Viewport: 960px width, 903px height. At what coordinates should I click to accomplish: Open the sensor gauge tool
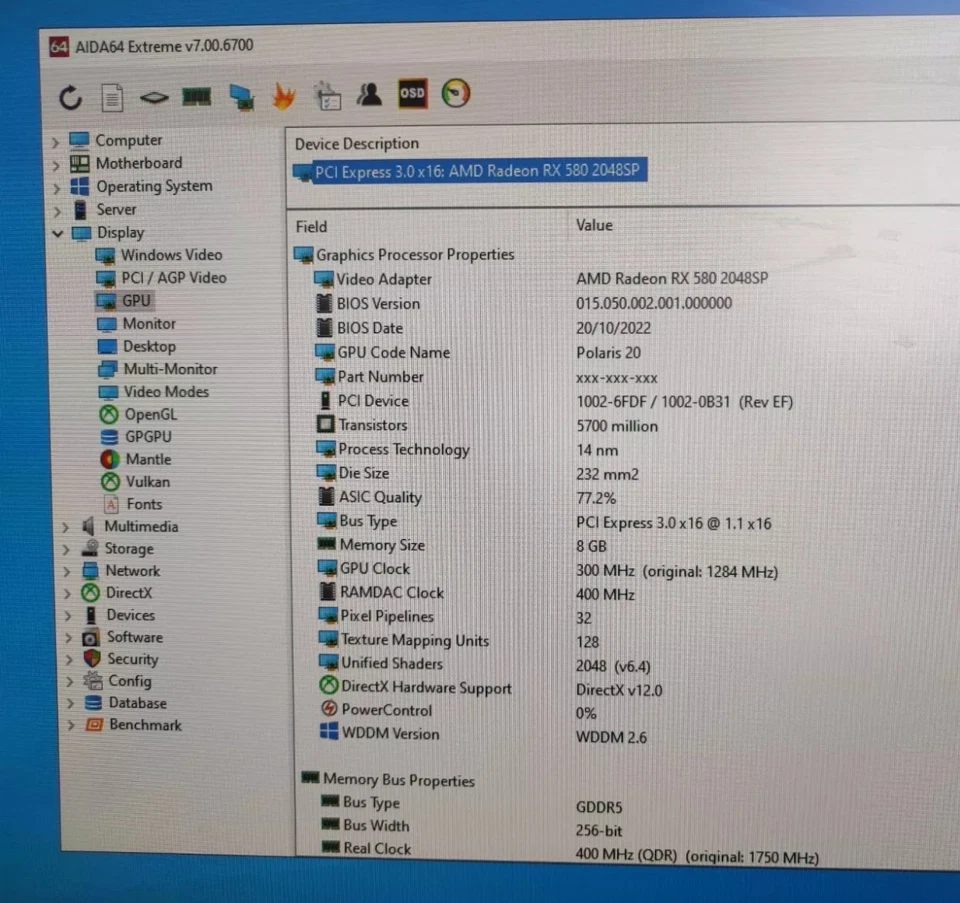[x=455, y=93]
